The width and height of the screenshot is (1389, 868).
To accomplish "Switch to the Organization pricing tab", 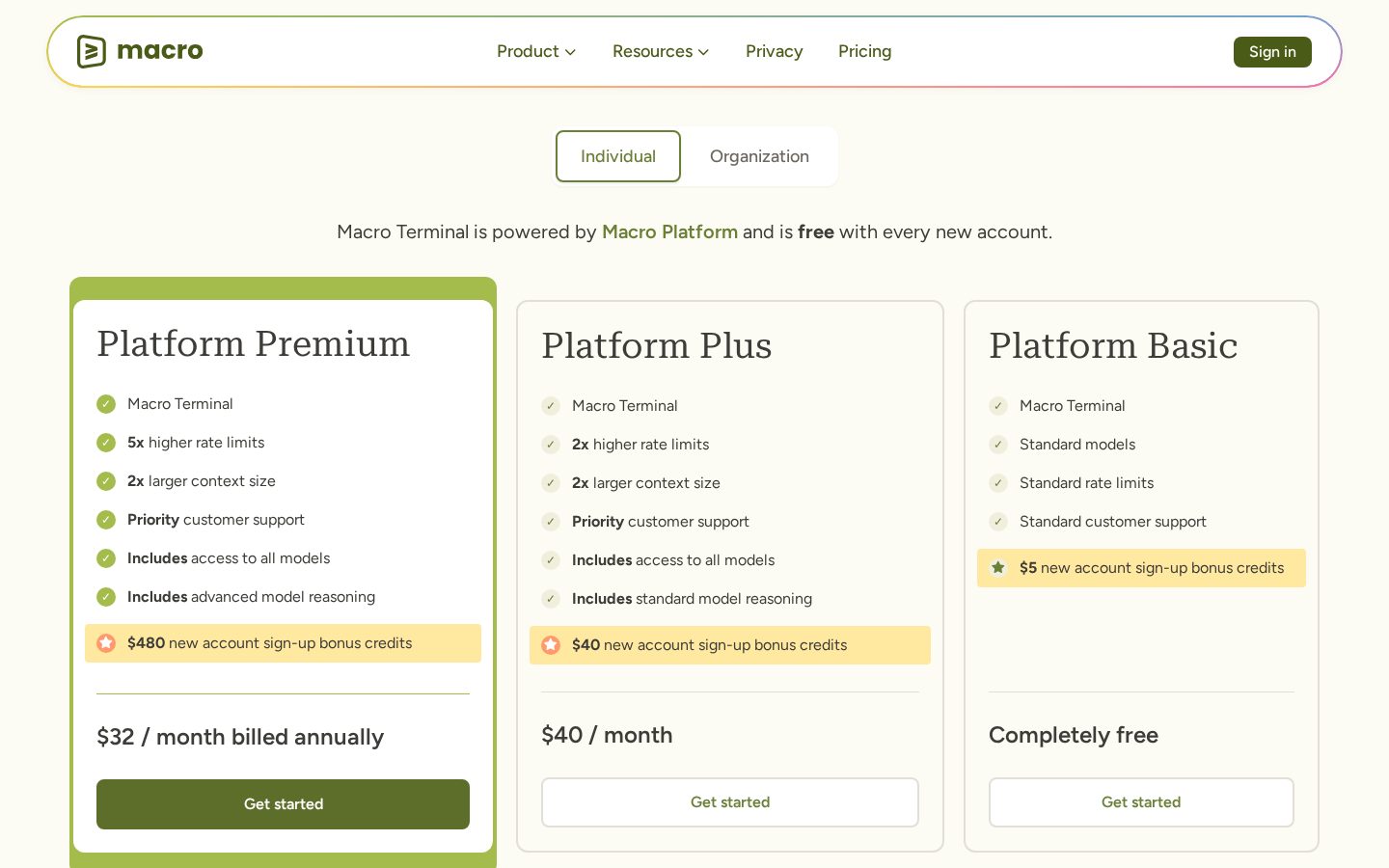I will [x=759, y=156].
